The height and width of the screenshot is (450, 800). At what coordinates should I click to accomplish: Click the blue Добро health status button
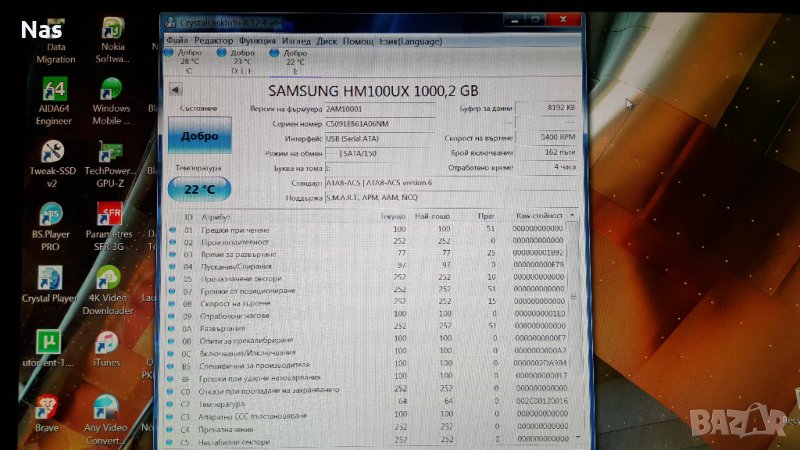200,137
